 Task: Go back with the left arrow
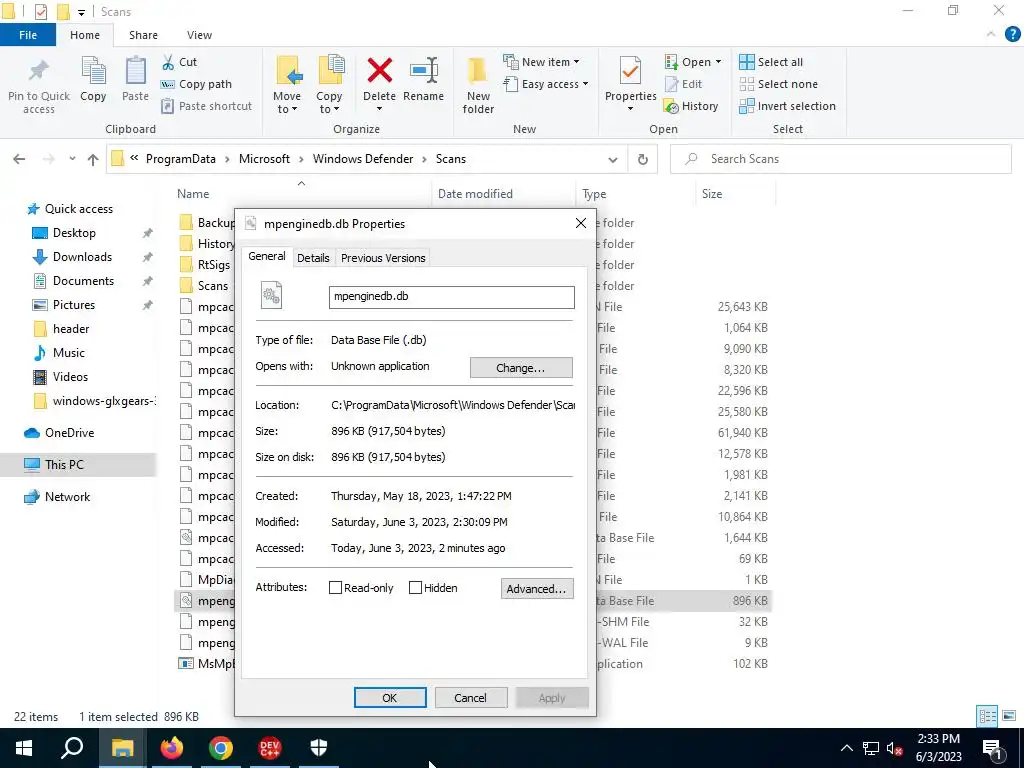[20, 159]
